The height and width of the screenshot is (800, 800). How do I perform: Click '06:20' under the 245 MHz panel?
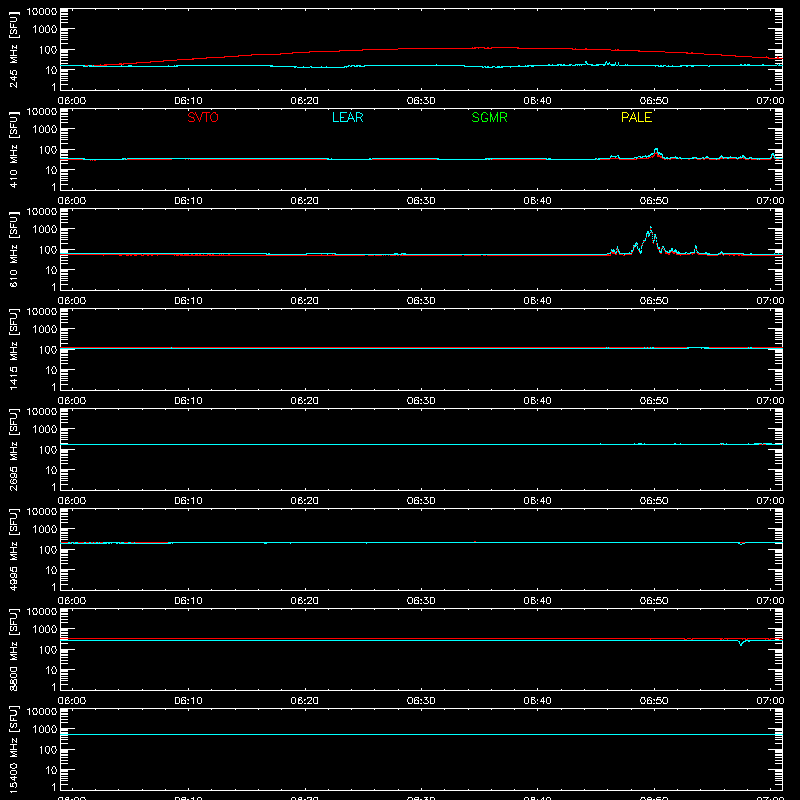305,101
